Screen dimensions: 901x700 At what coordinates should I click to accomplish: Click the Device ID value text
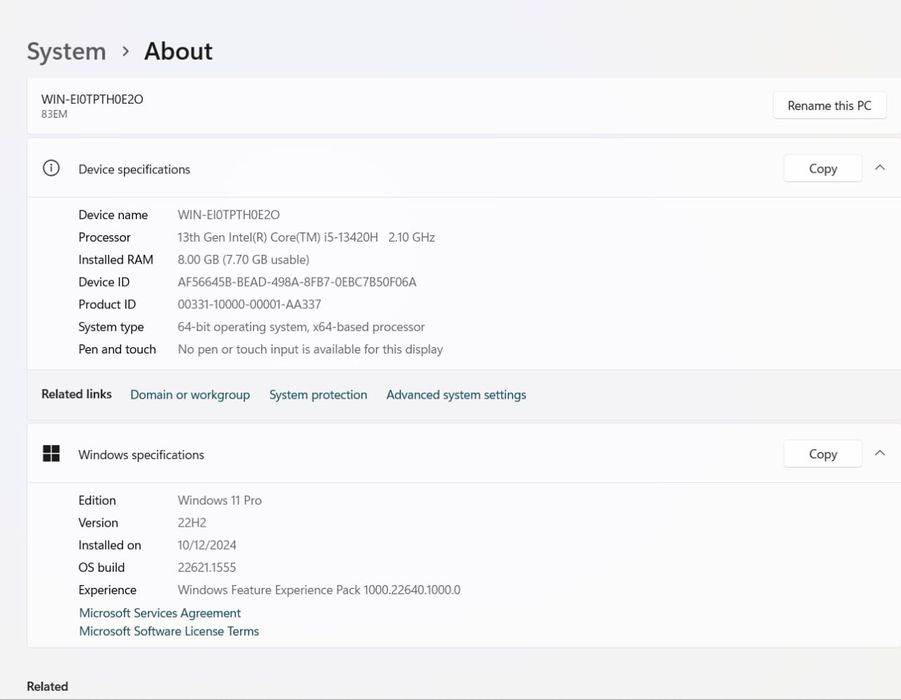pos(297,282)
